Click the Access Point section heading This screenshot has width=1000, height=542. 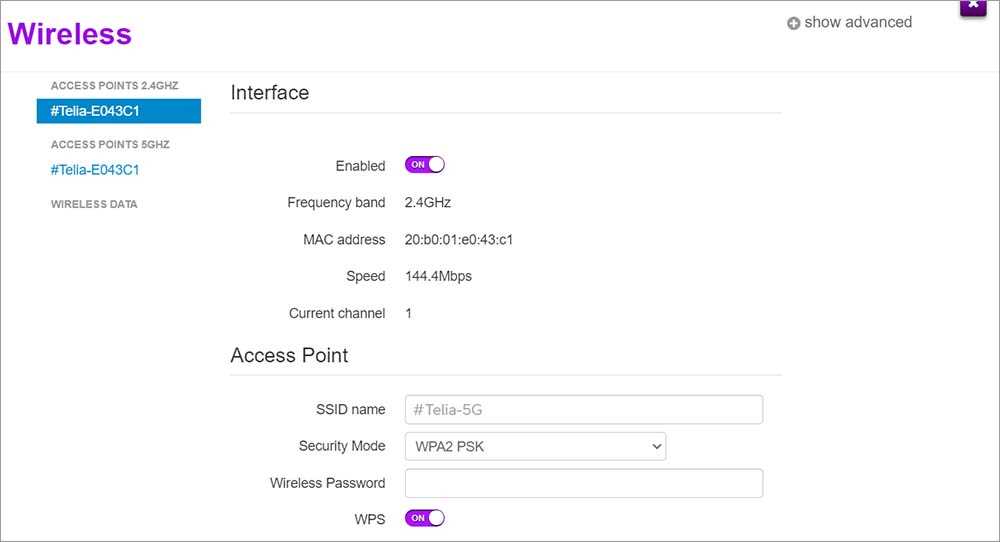(x=290, y=356)
